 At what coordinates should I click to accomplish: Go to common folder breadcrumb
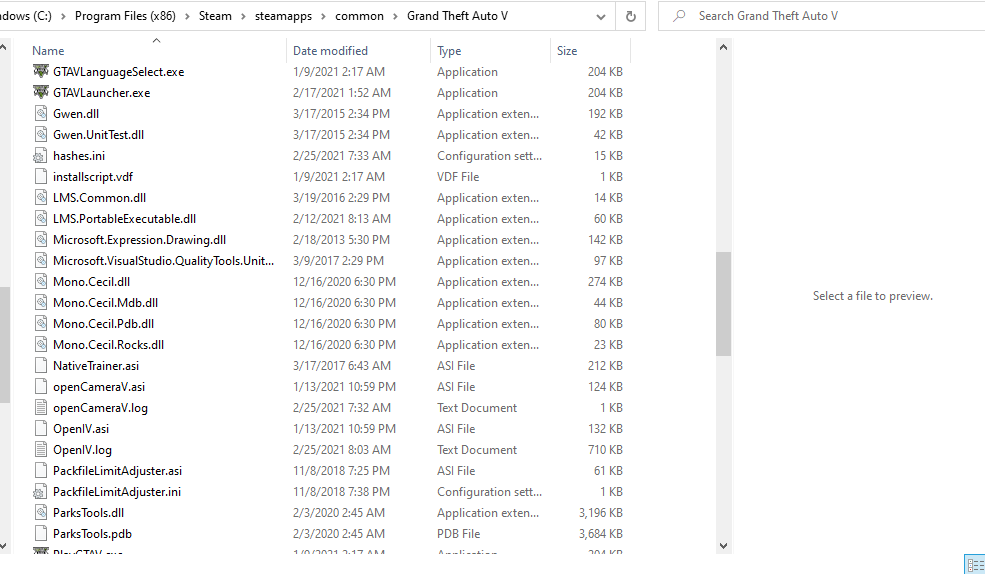pos(359,16)
